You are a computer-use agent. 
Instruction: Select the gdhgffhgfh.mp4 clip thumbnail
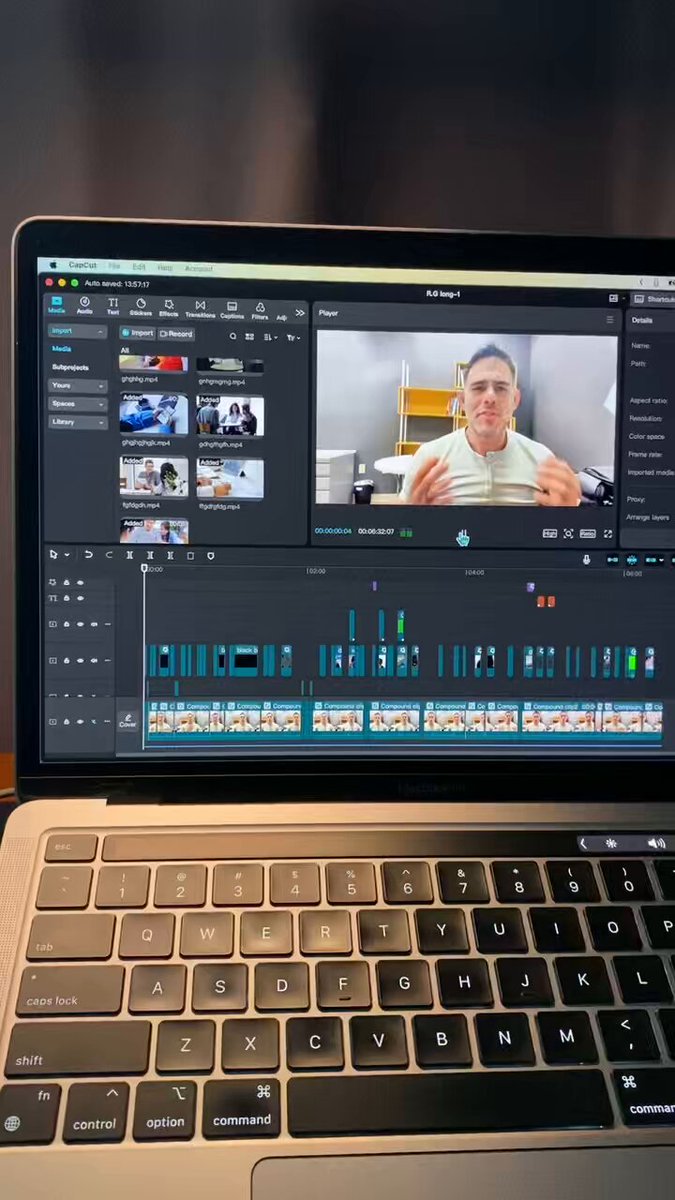(x=230, y=416)
